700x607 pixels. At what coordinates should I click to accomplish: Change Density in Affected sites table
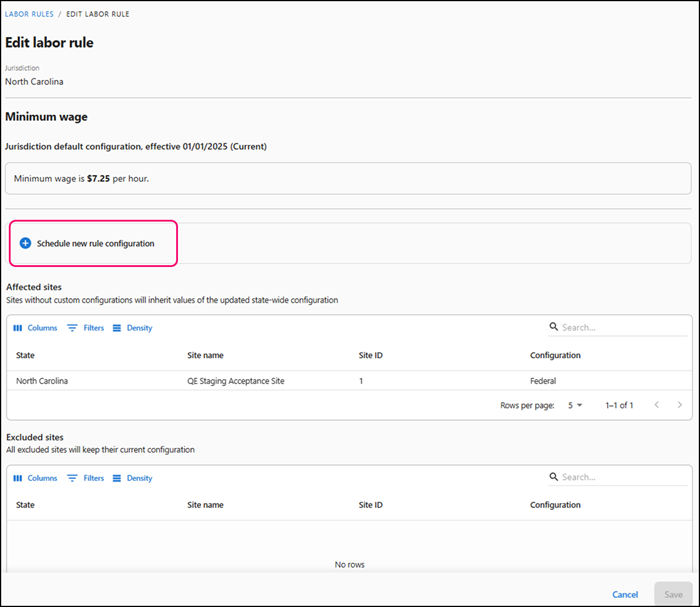tap(132, 328)
